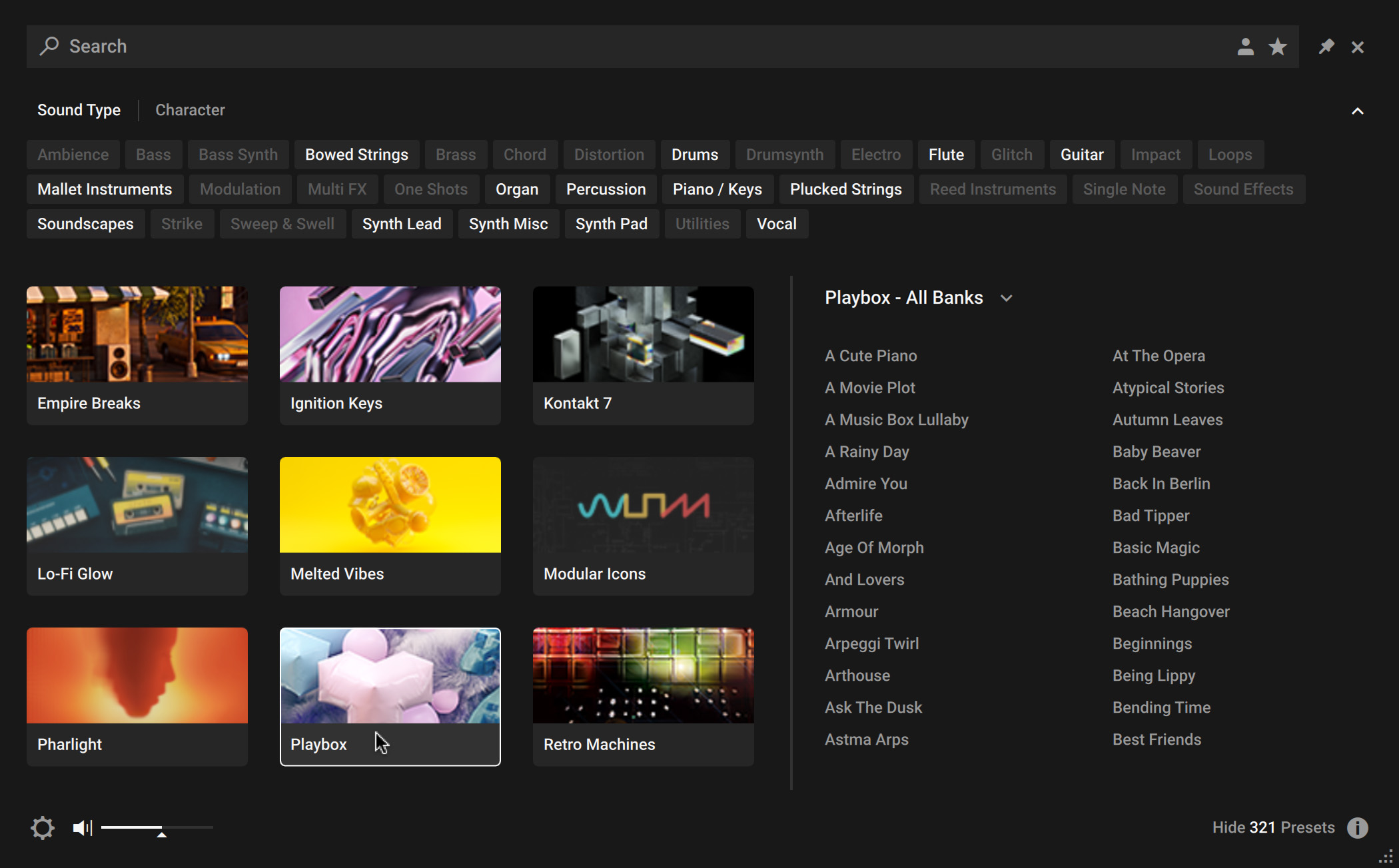Pin the browser with the pin icon
The image size is (1399, 868).
click(x=1326, y=47)
